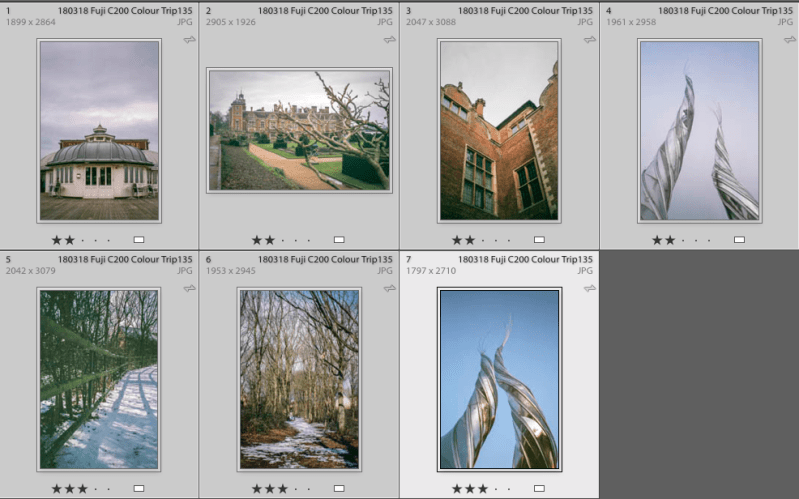Click metadata update icon on photo 7
799x499 pixels.
tap(589, 289)
